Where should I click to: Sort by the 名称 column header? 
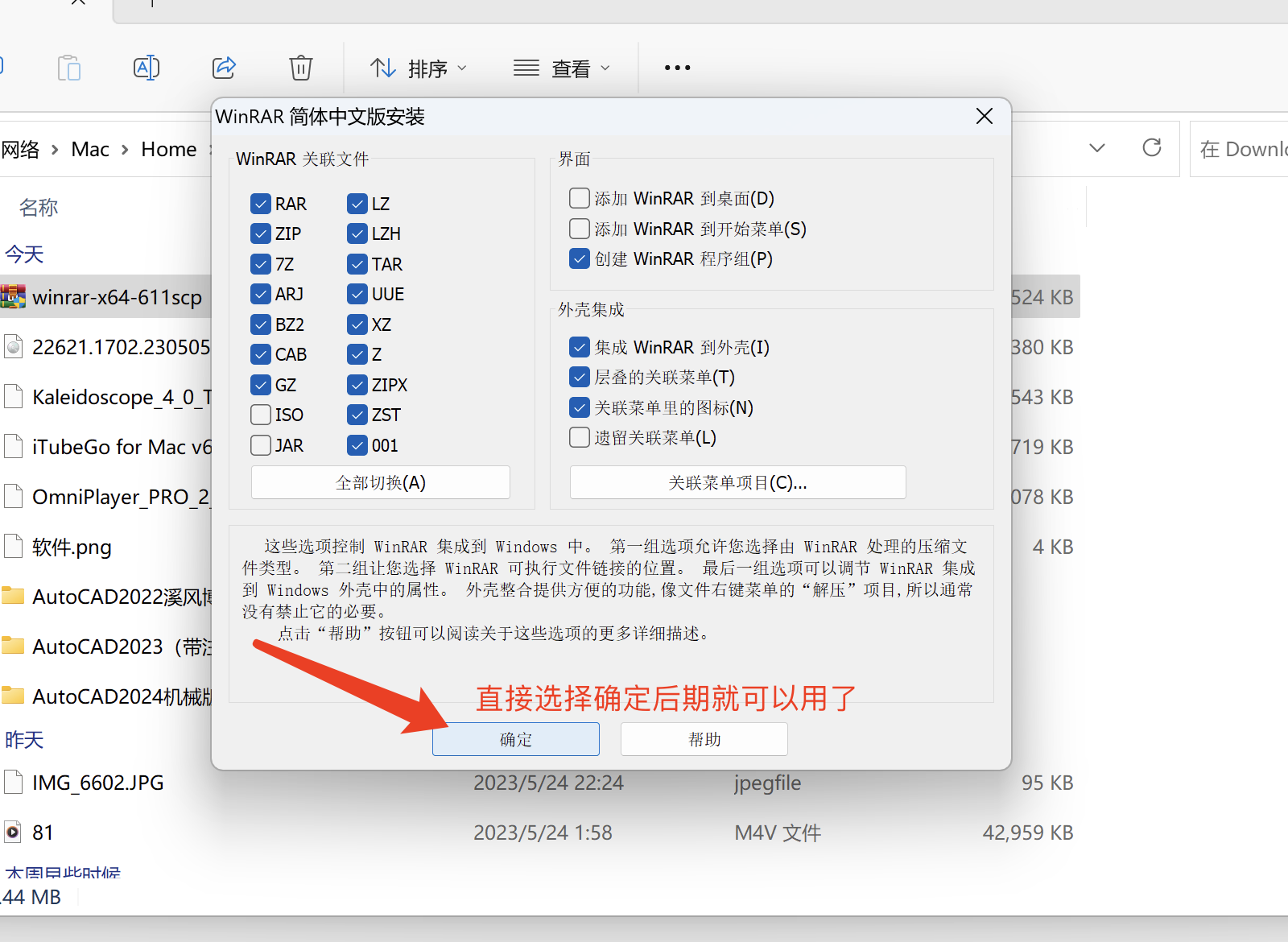point(39,208)
